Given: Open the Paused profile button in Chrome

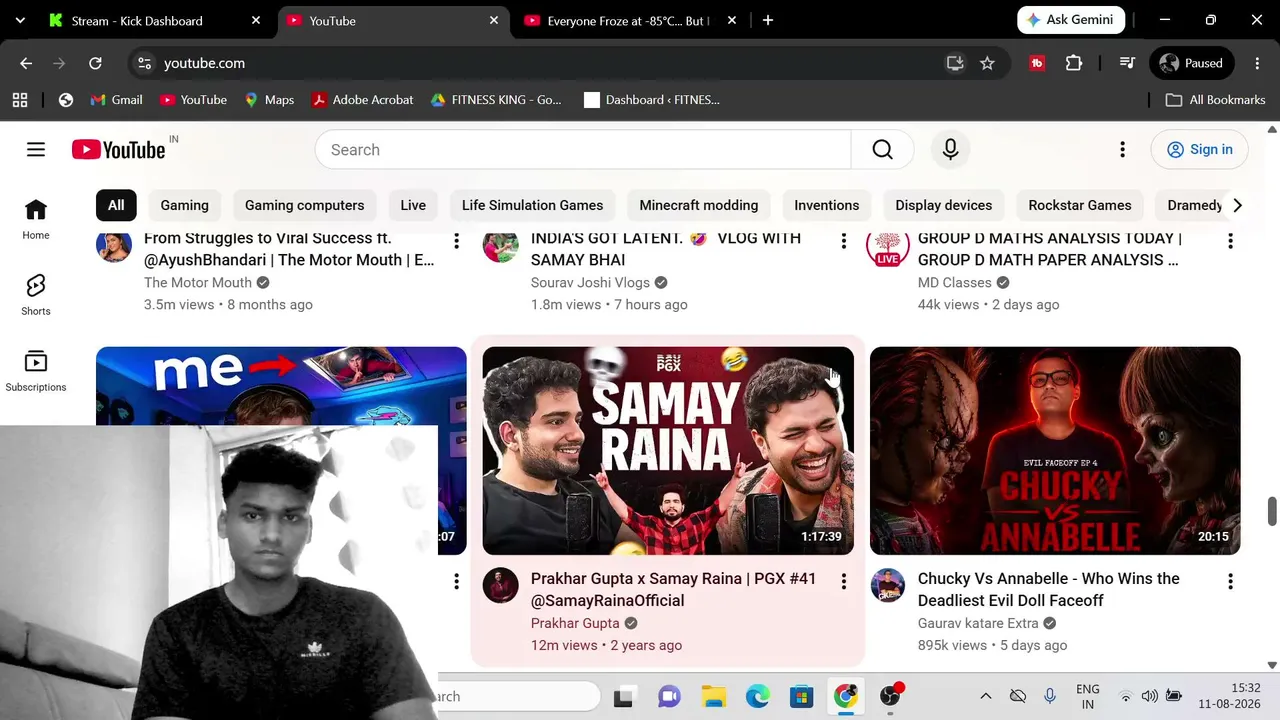Looking at the screenshot, I should point(1191,63).
